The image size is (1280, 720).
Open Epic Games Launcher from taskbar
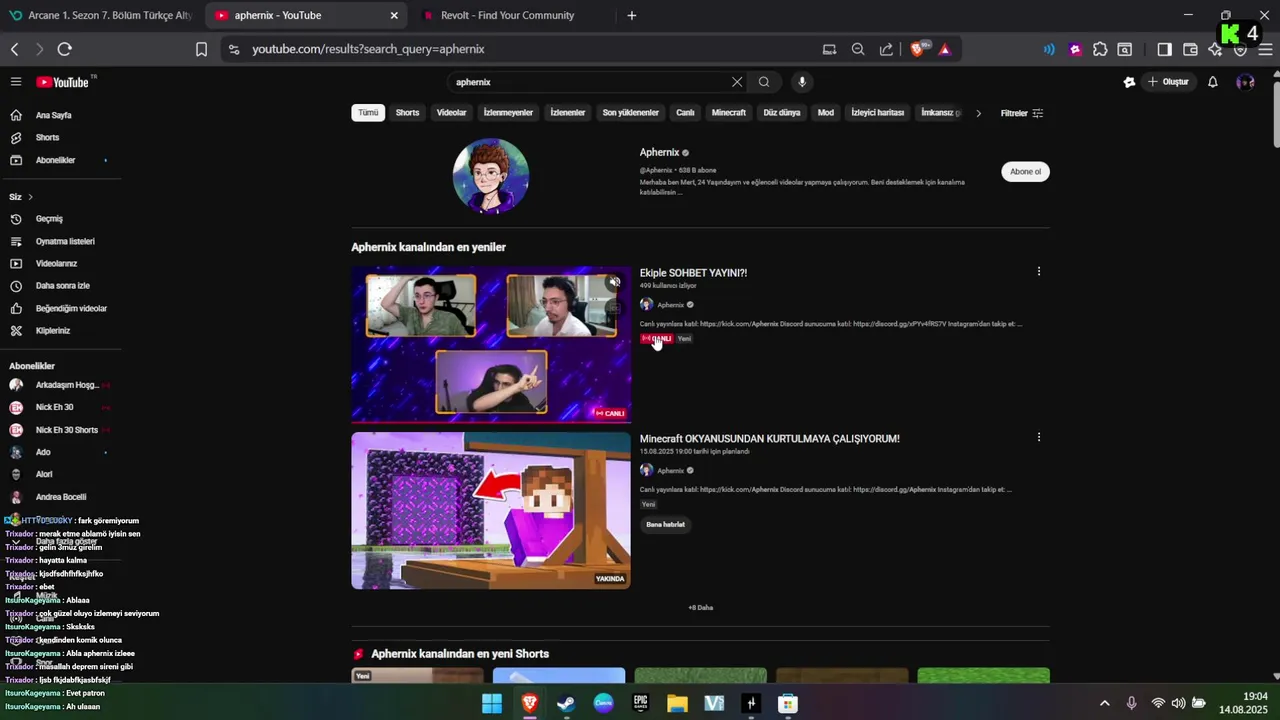click(x=640, y=703)
